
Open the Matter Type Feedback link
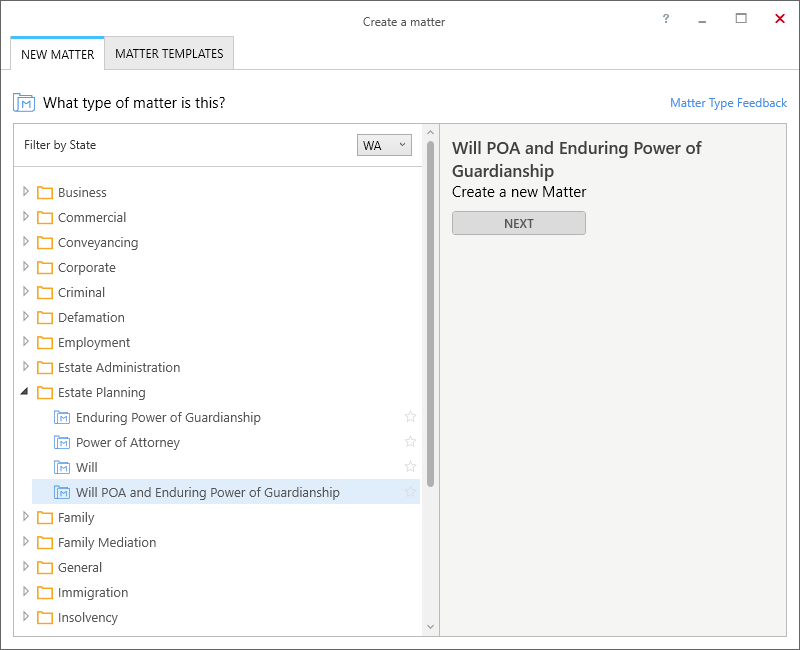point(728,103)
